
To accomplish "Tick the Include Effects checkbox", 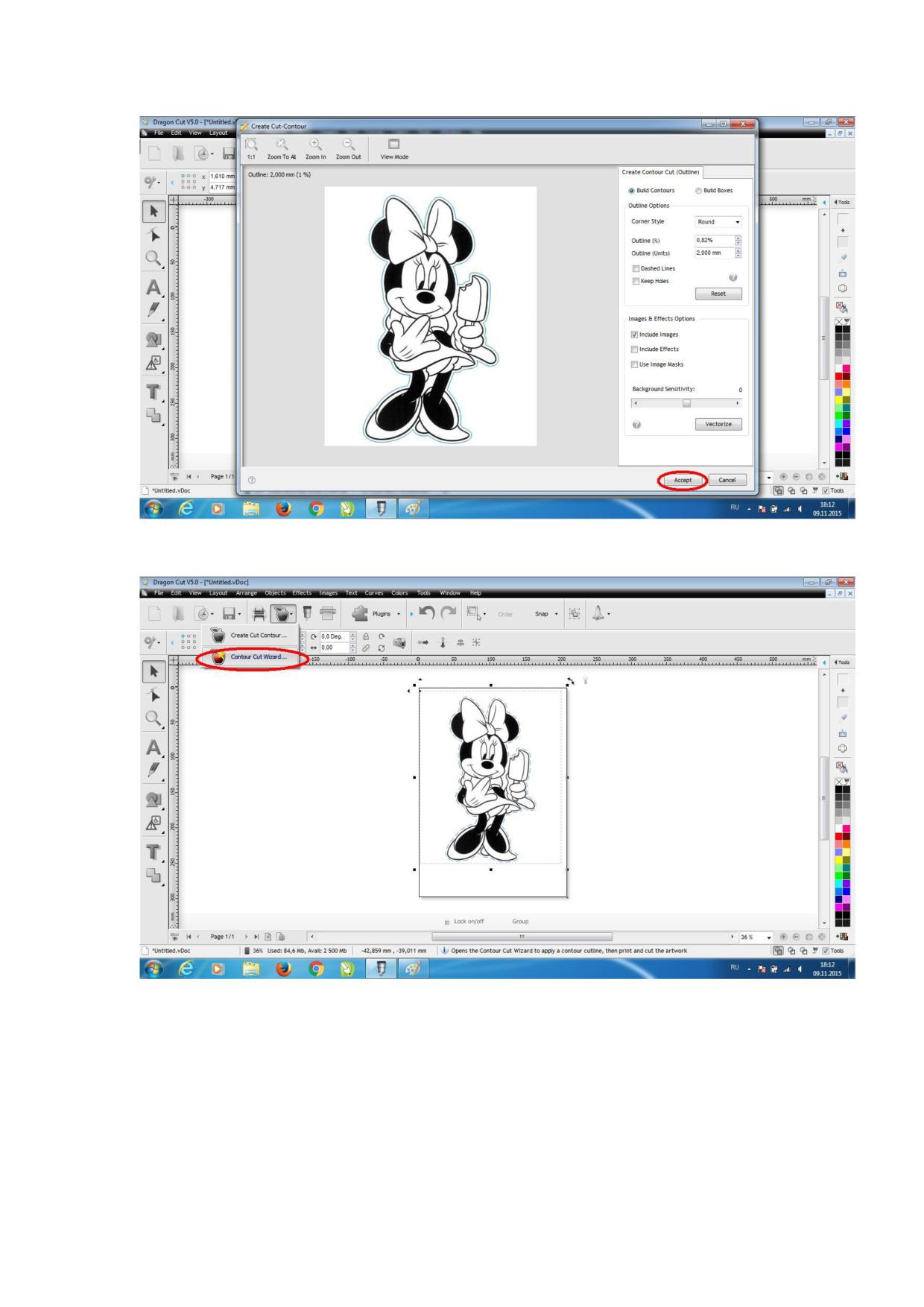I will click(x=635, y=349).
